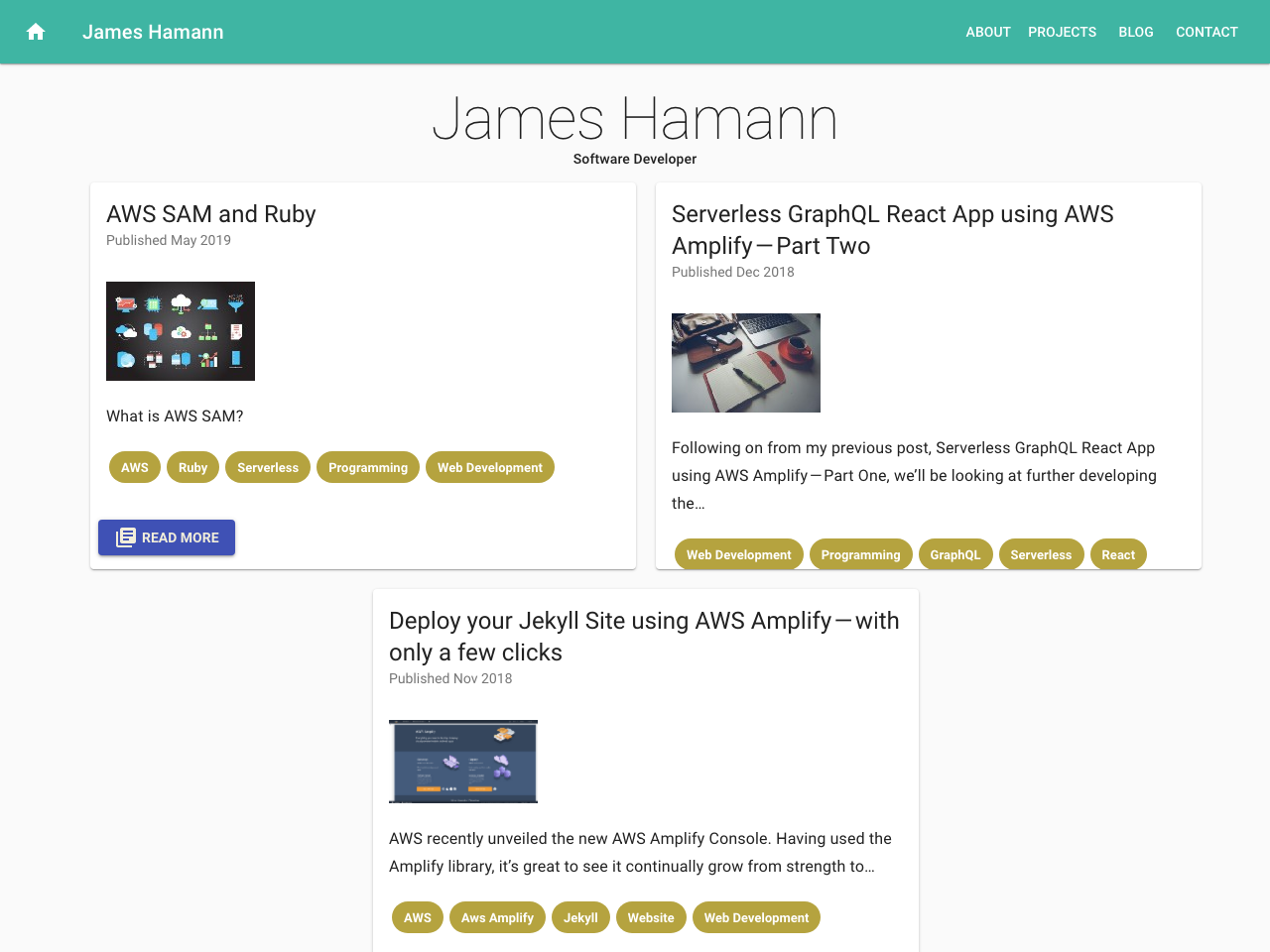Screen dimensions: 1270x952
Task: Open the ABOUT page
Action: click(x=987, y=32)
